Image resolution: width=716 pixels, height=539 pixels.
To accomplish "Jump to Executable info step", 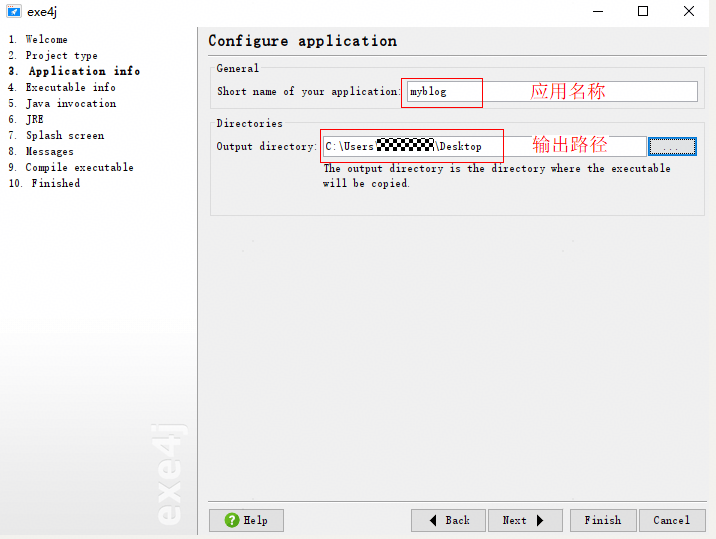I will pyautogui.click(x=62, y=87).
